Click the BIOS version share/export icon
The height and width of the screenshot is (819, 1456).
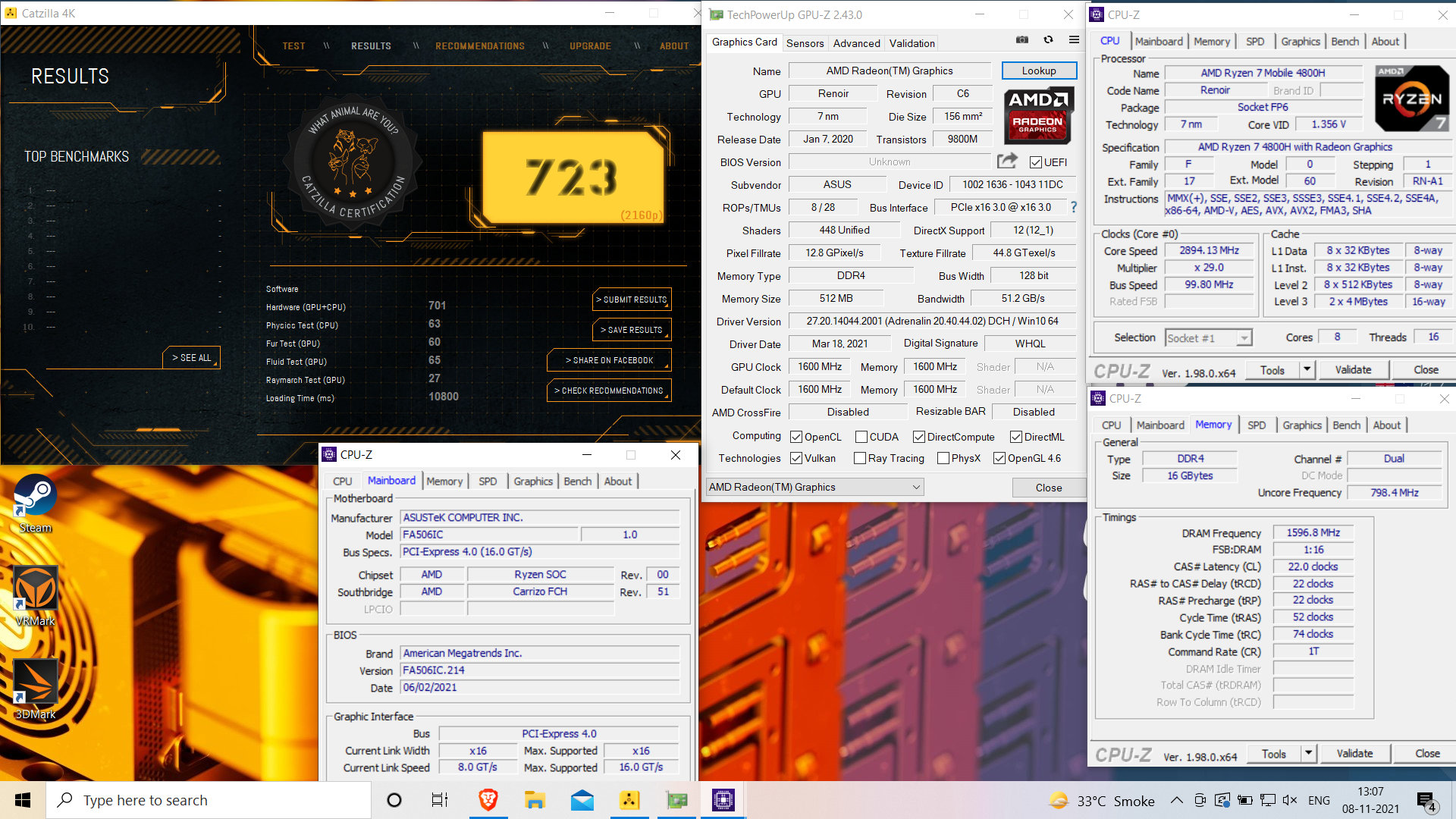[1007, 161]
